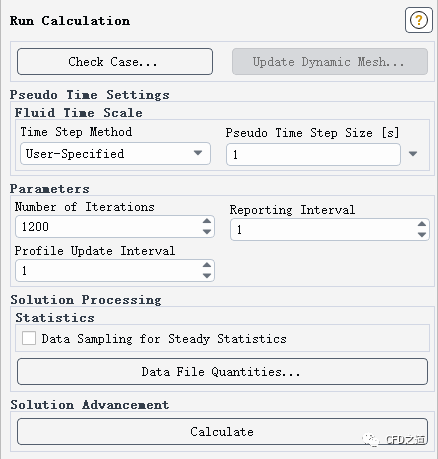This screenshot has height=459, width=438.
Task: Open the help question mark icon
Action: (x=419, y=20)
